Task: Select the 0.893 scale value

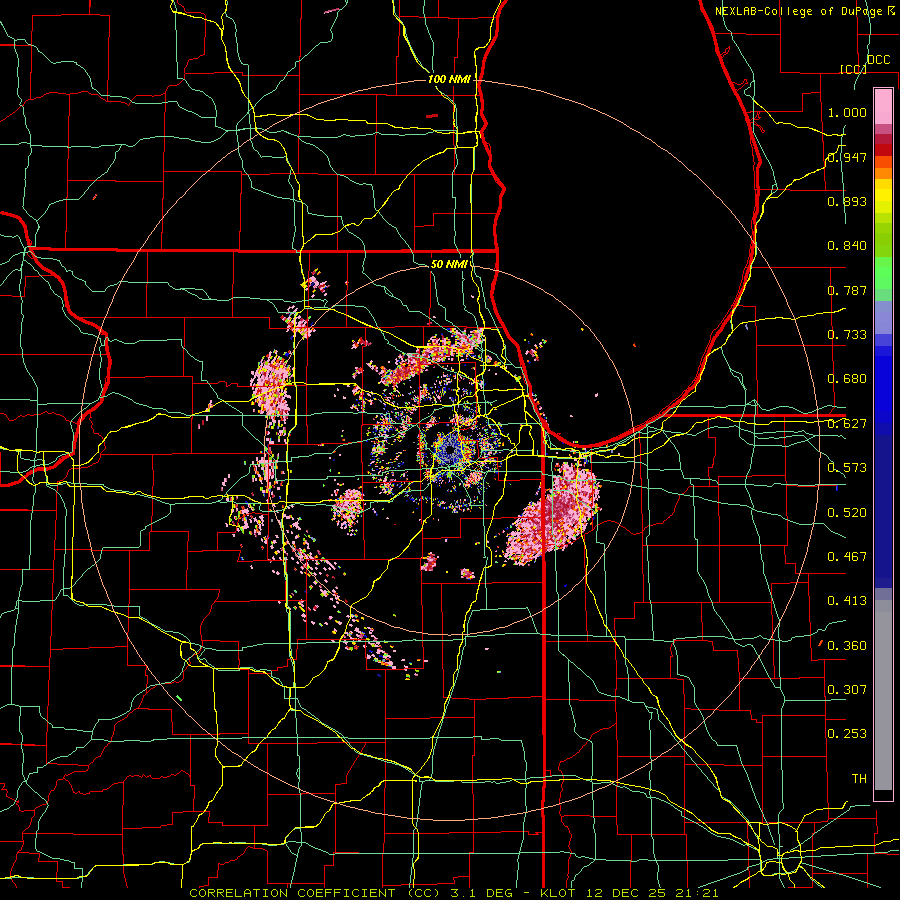Action: tap(847, 201)
